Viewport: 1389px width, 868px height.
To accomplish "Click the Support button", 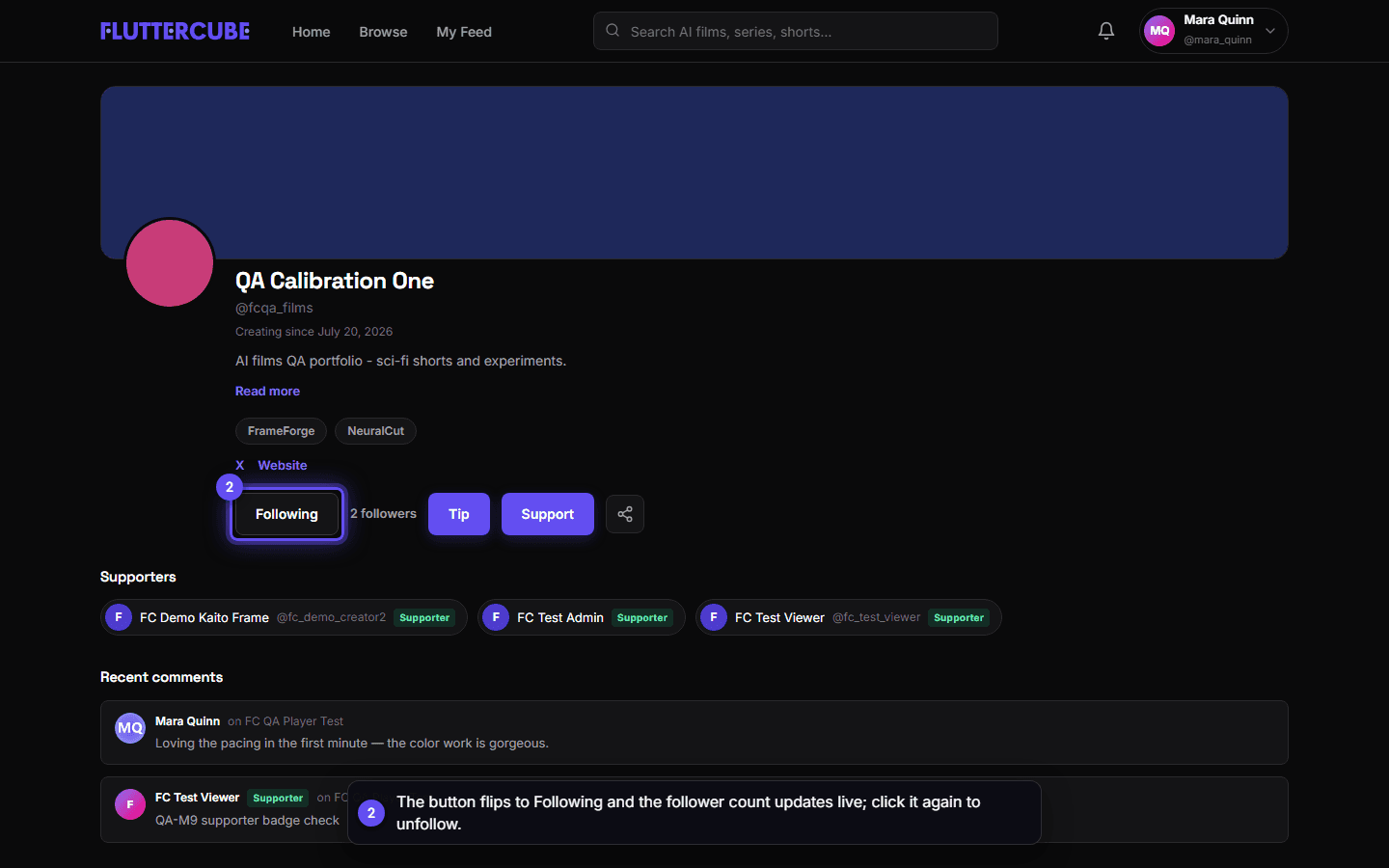I will pyautogui.click(x=548, y=514).
